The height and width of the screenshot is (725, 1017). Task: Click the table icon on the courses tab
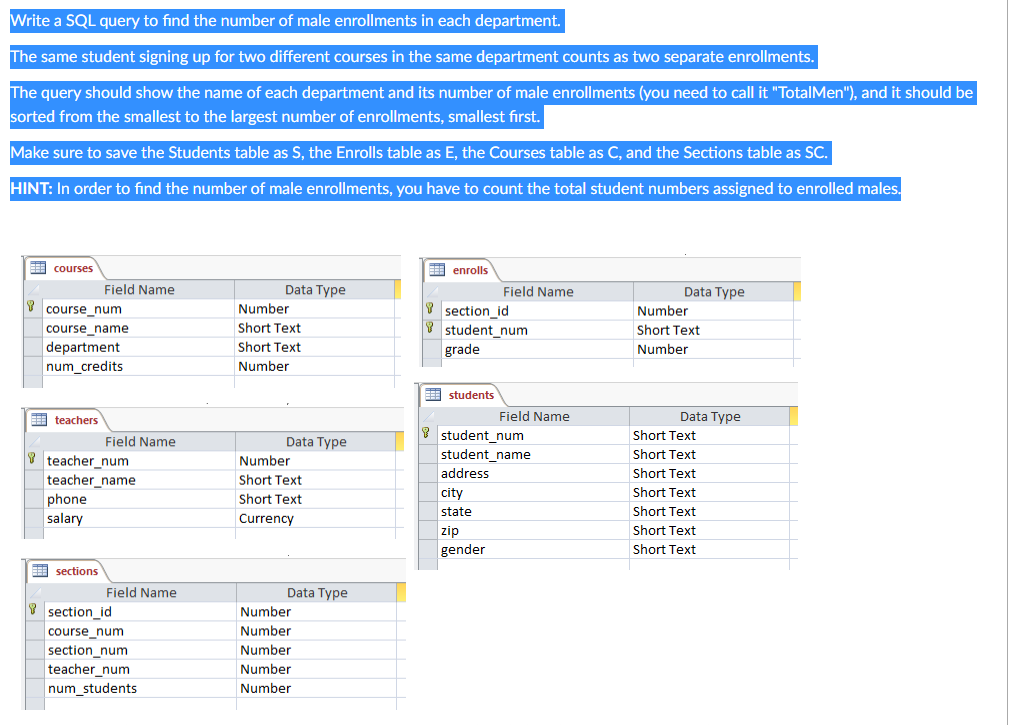(x=37, y=267)
